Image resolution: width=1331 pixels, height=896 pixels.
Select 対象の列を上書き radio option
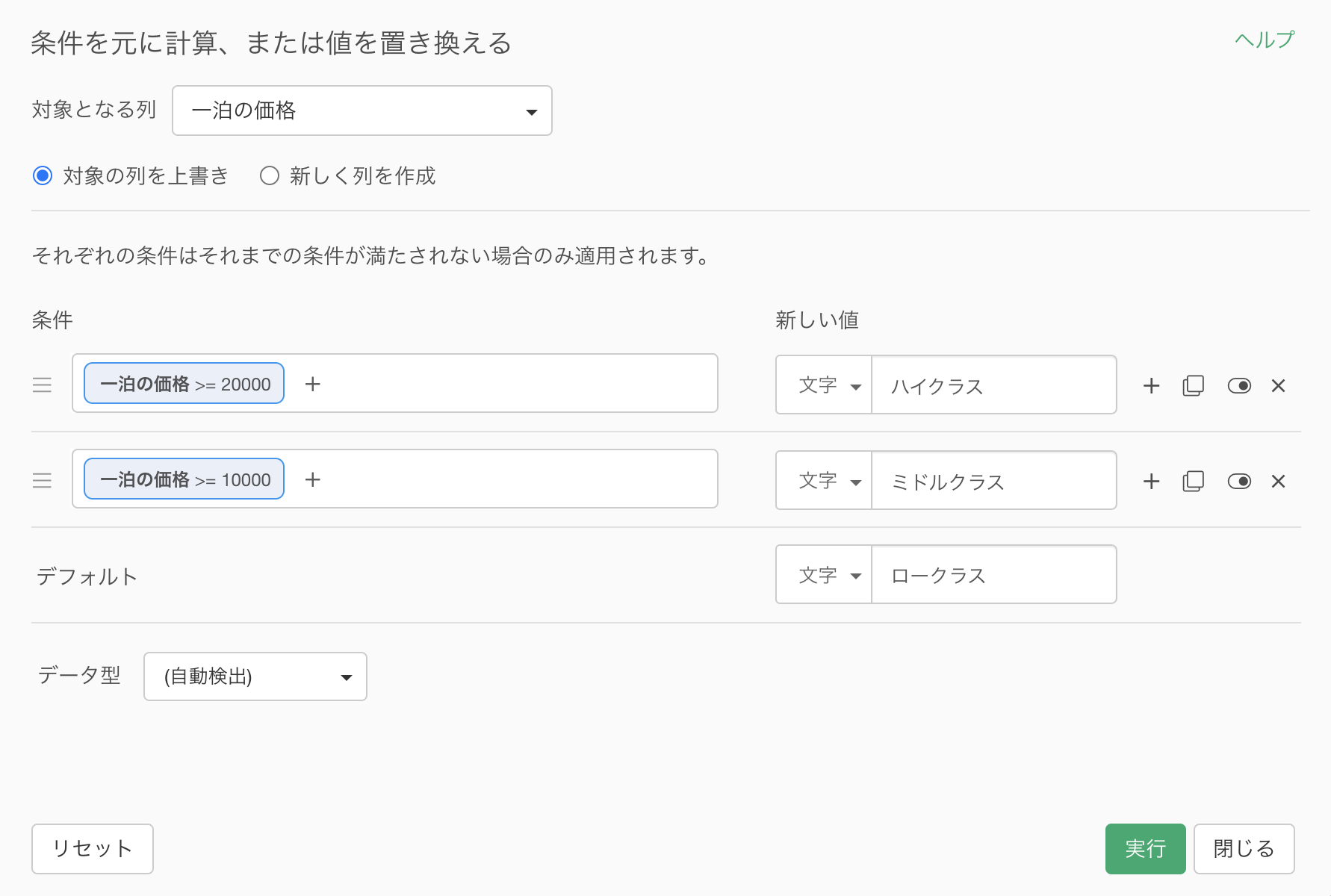click(43, 176)
